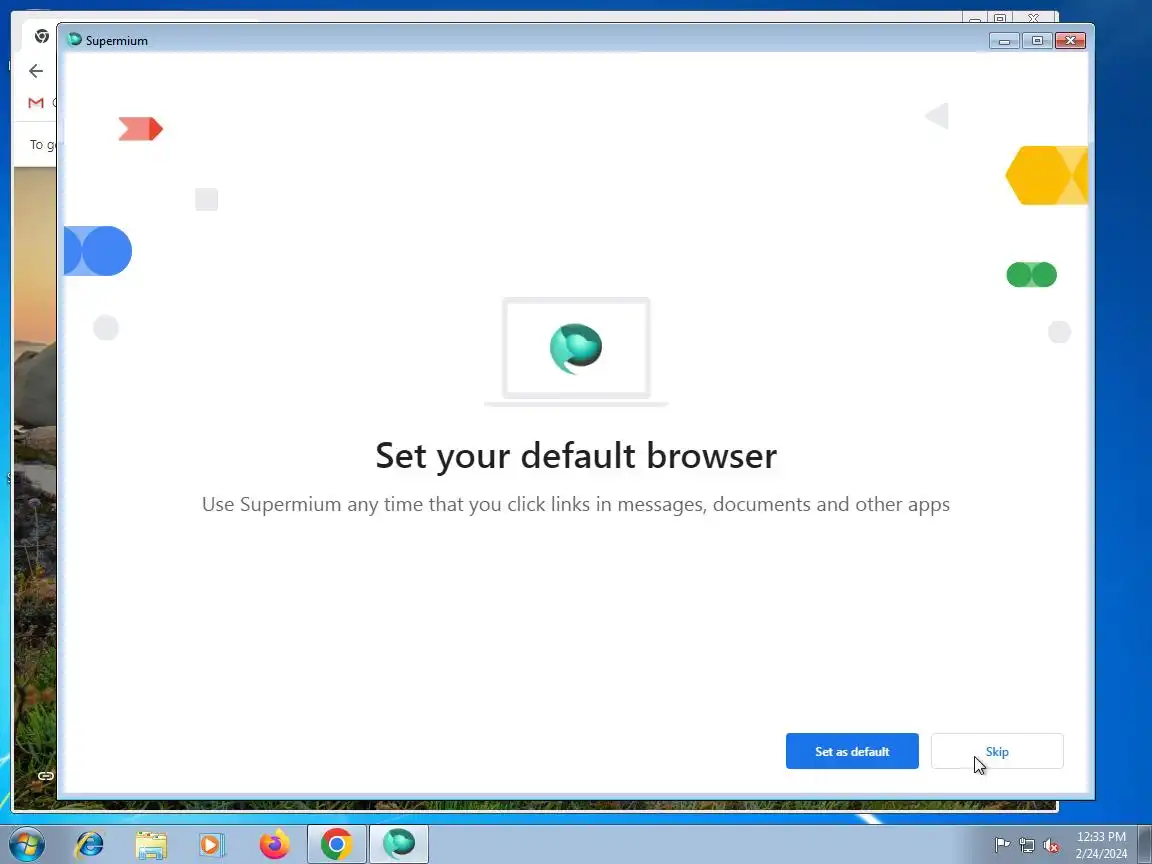
Task: Click the back arrow in the background browser
Action: pyautogui.click(x=35, y=71)
